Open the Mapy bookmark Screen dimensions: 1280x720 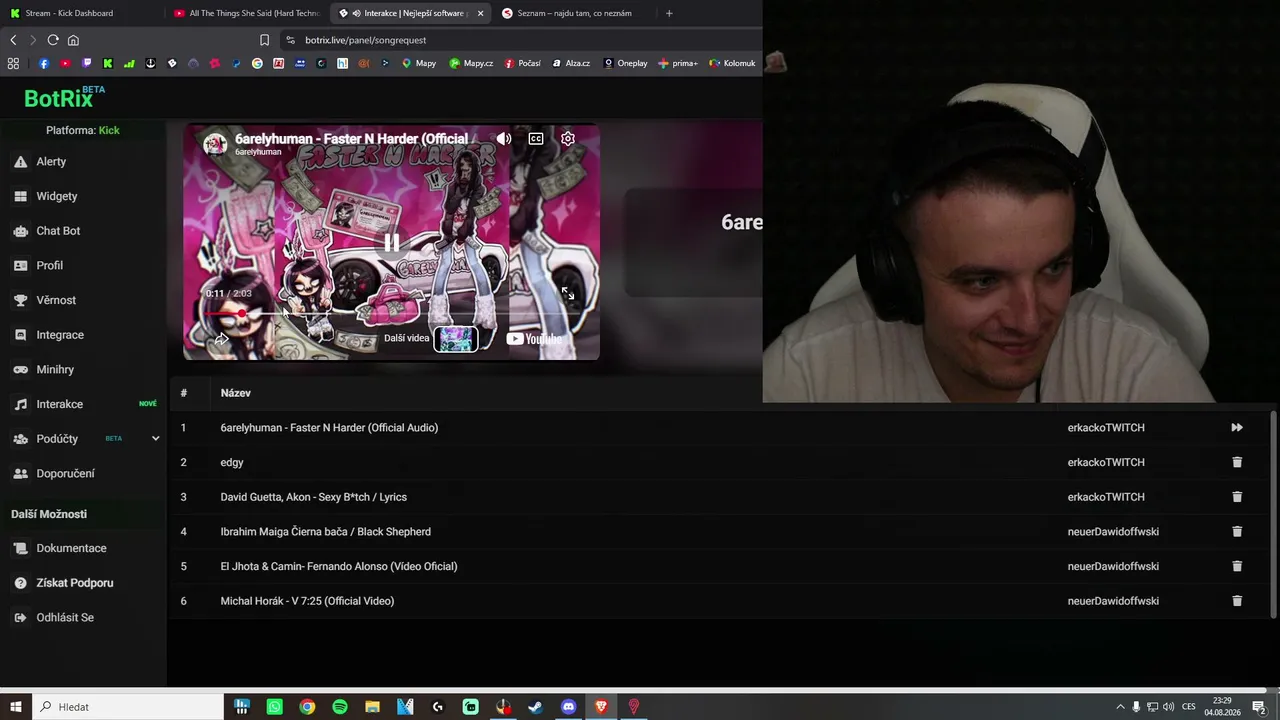pyautogui.click(x=419, y=63)
